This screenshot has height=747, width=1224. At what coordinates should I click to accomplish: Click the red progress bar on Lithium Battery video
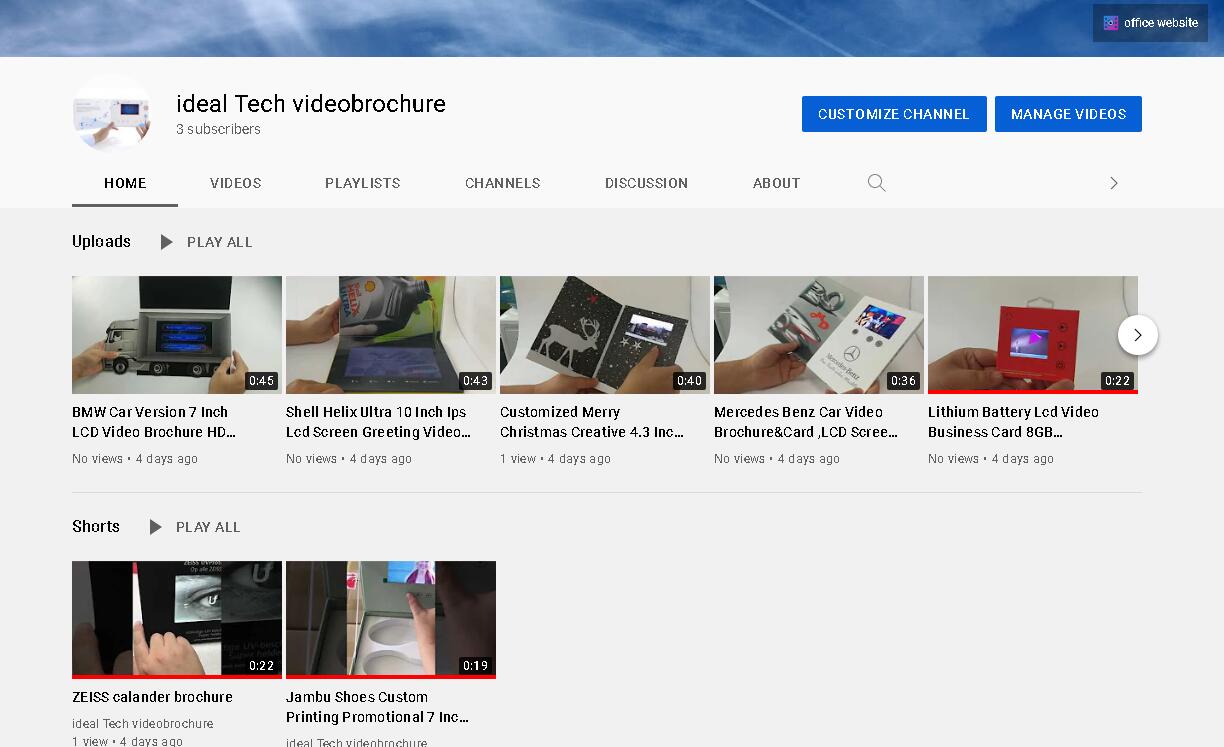1033,392
